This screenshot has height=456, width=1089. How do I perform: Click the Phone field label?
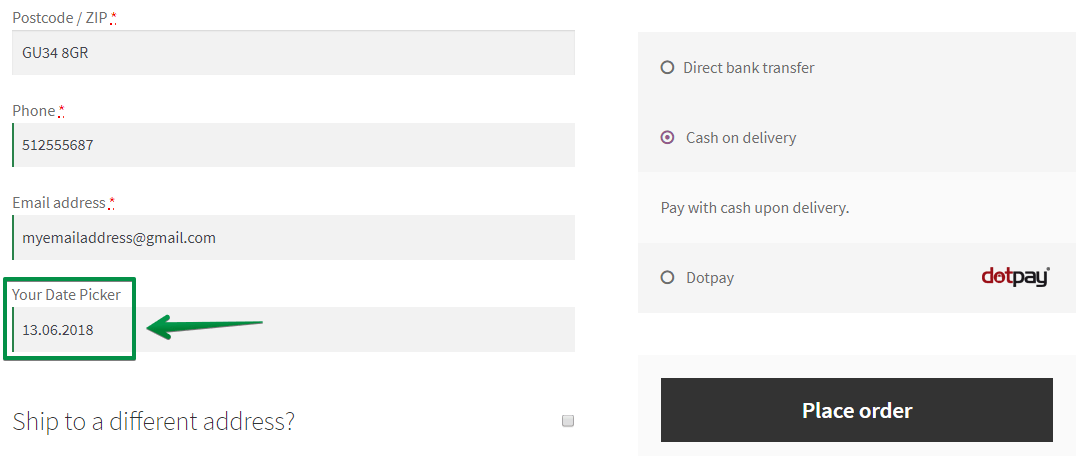[x=33, y=110]
